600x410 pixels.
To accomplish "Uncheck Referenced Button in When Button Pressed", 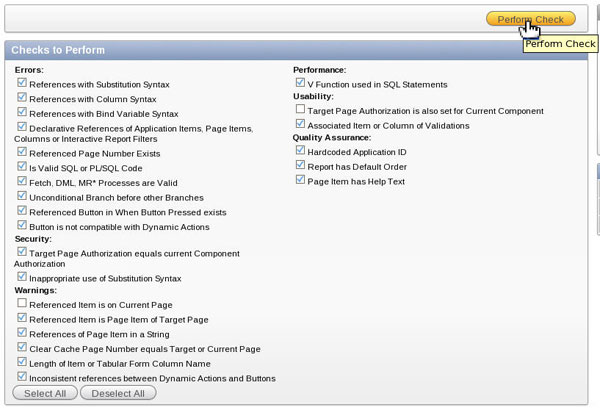I will [22, 212].
